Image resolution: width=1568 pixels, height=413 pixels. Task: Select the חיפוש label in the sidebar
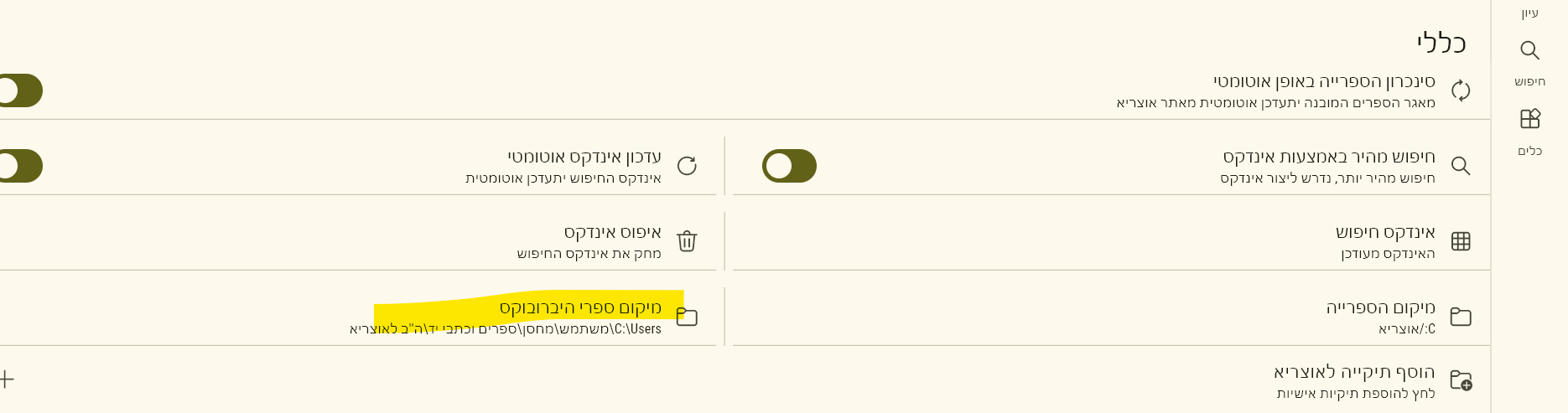1529,81
